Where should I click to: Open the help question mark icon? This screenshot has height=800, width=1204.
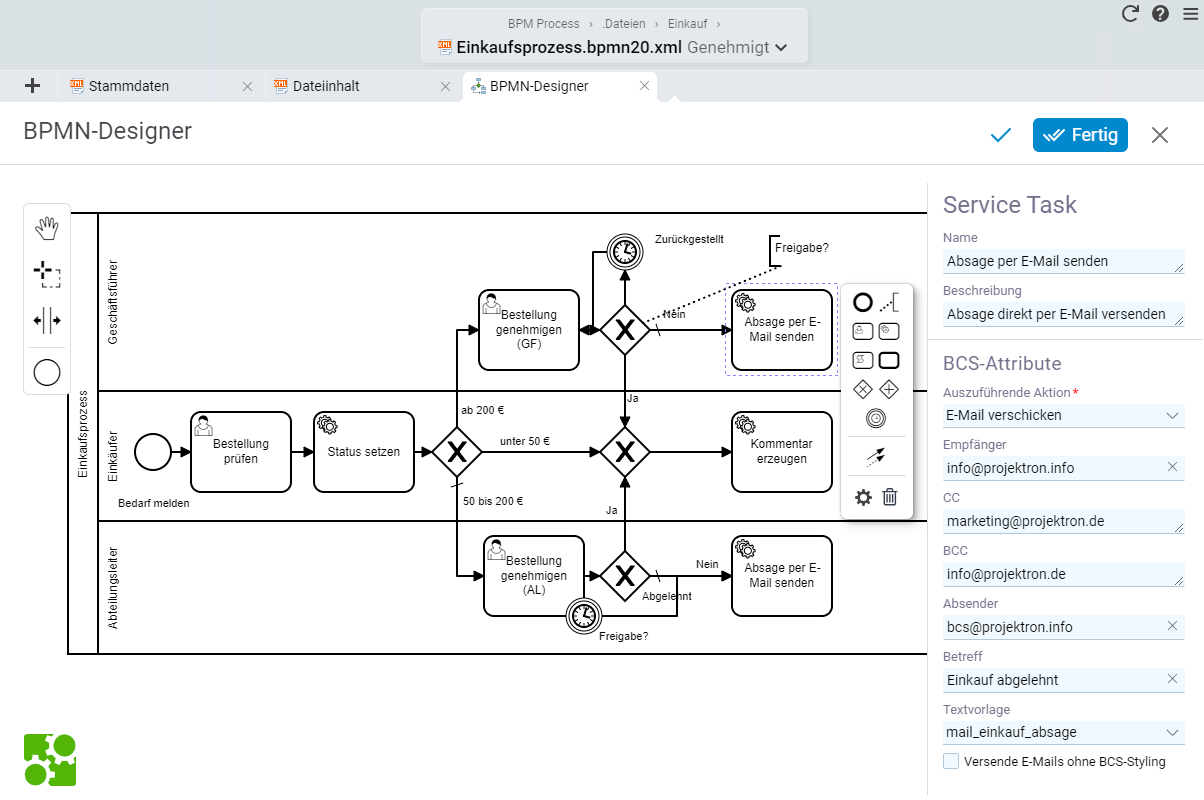click(x=1160, y=14)
